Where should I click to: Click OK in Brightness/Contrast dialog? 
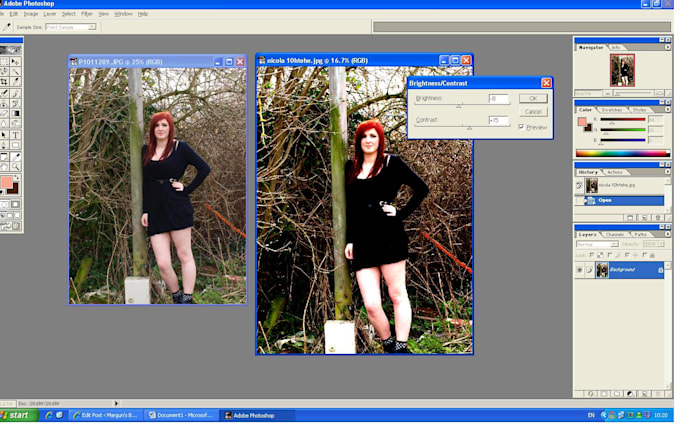[533, 98]
